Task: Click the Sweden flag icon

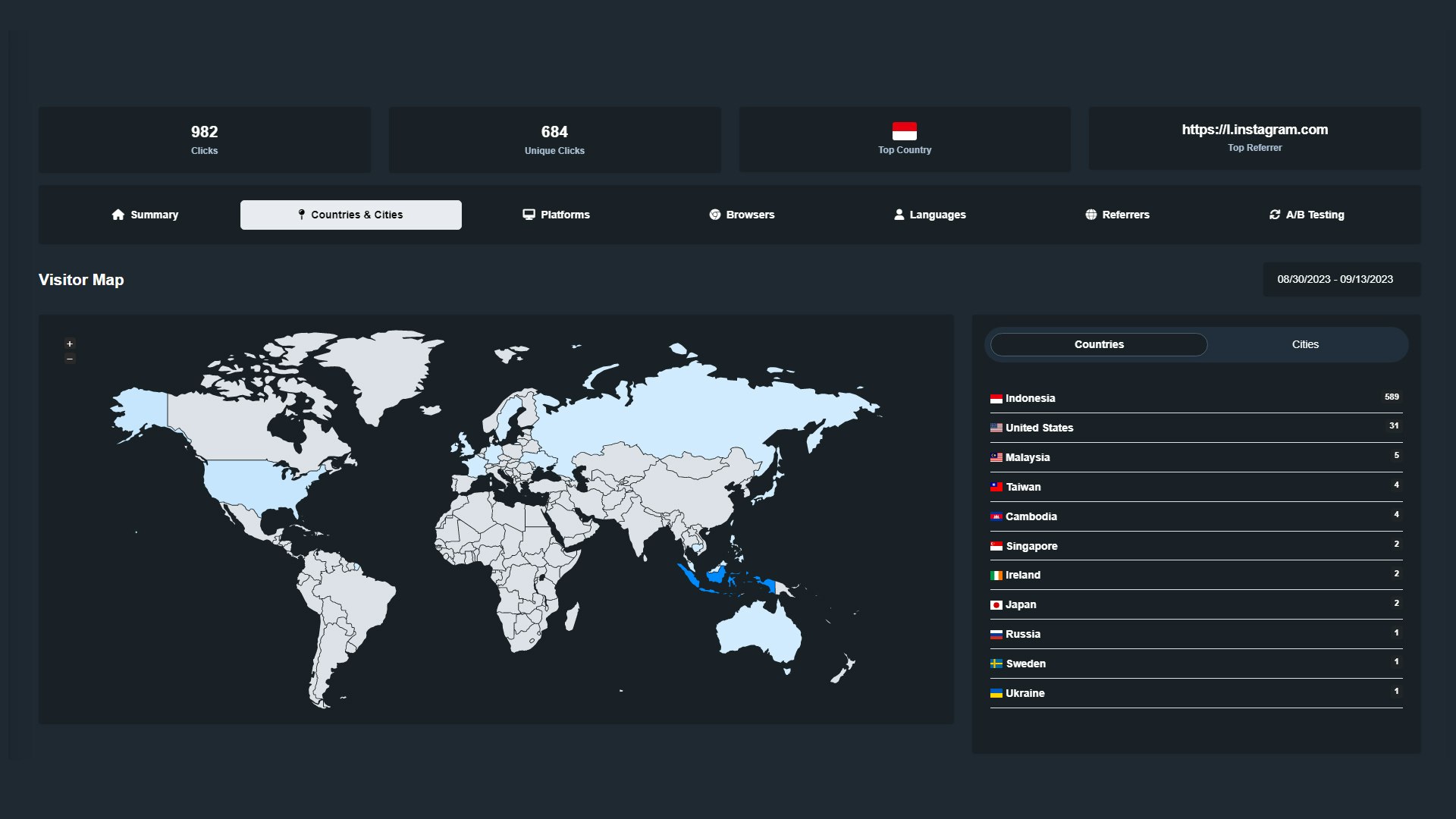Action: [996, 664]
